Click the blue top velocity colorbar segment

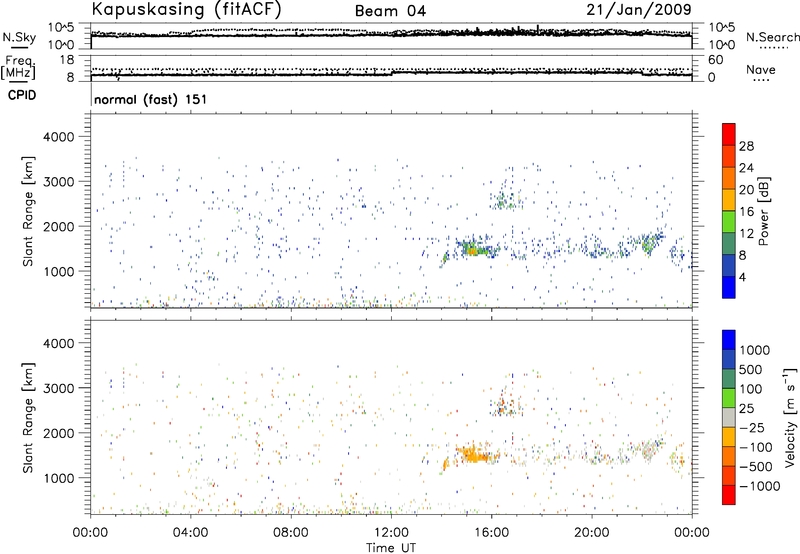729,340
